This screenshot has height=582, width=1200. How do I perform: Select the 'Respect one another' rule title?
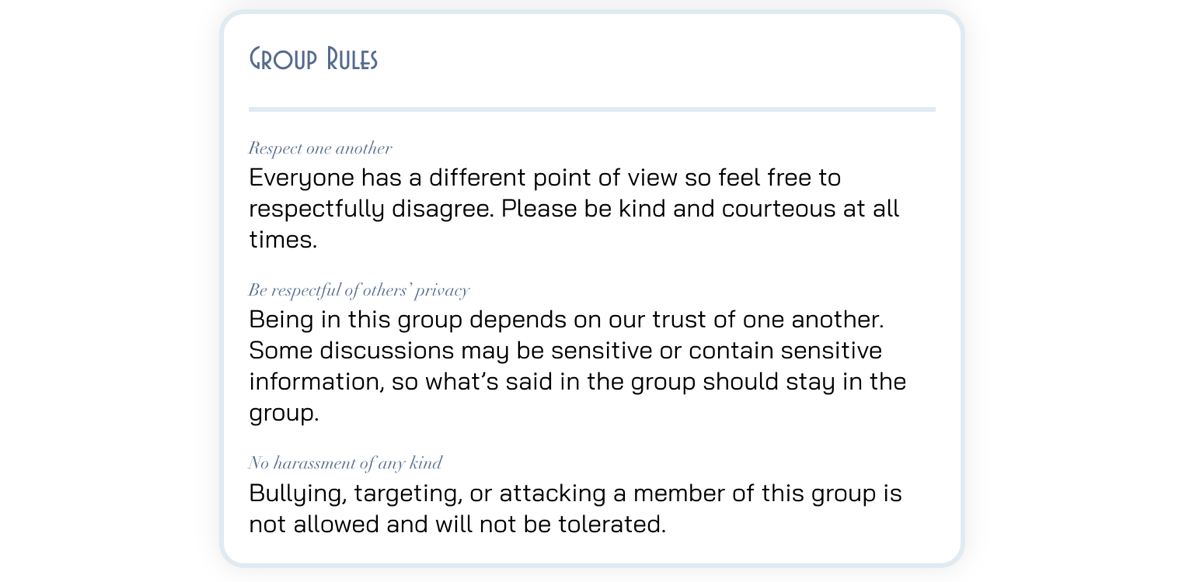coord(320,148)
